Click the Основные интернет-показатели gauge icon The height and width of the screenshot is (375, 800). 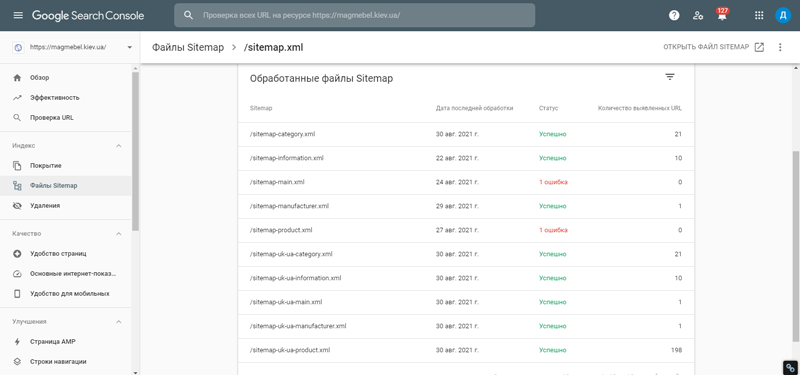pyautogui.click(x=17, y=273)
